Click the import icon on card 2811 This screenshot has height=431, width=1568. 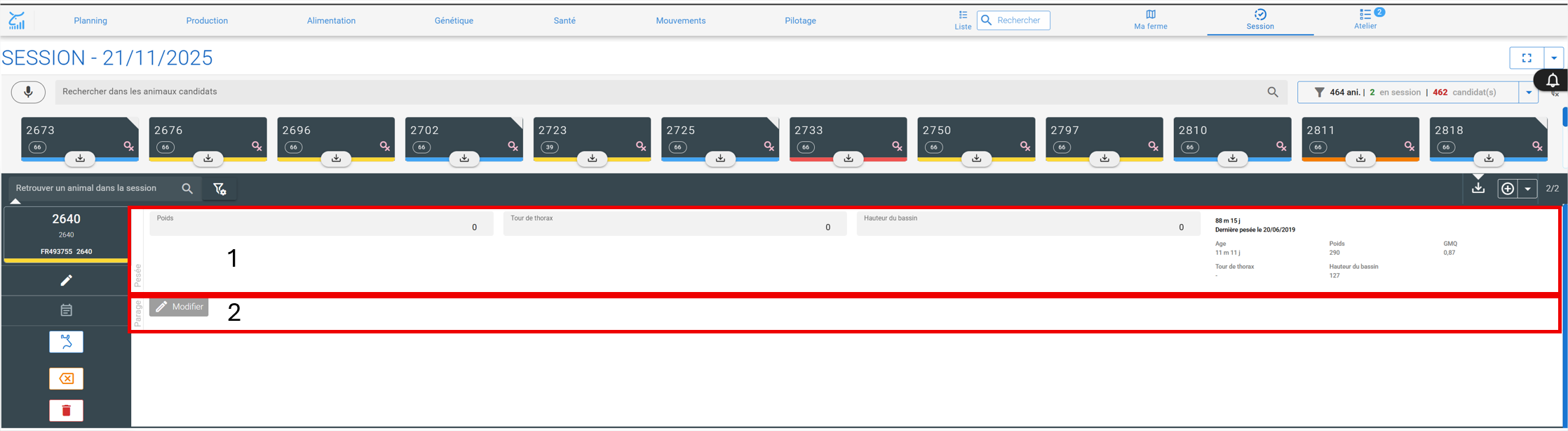(x=1360, y=159)
